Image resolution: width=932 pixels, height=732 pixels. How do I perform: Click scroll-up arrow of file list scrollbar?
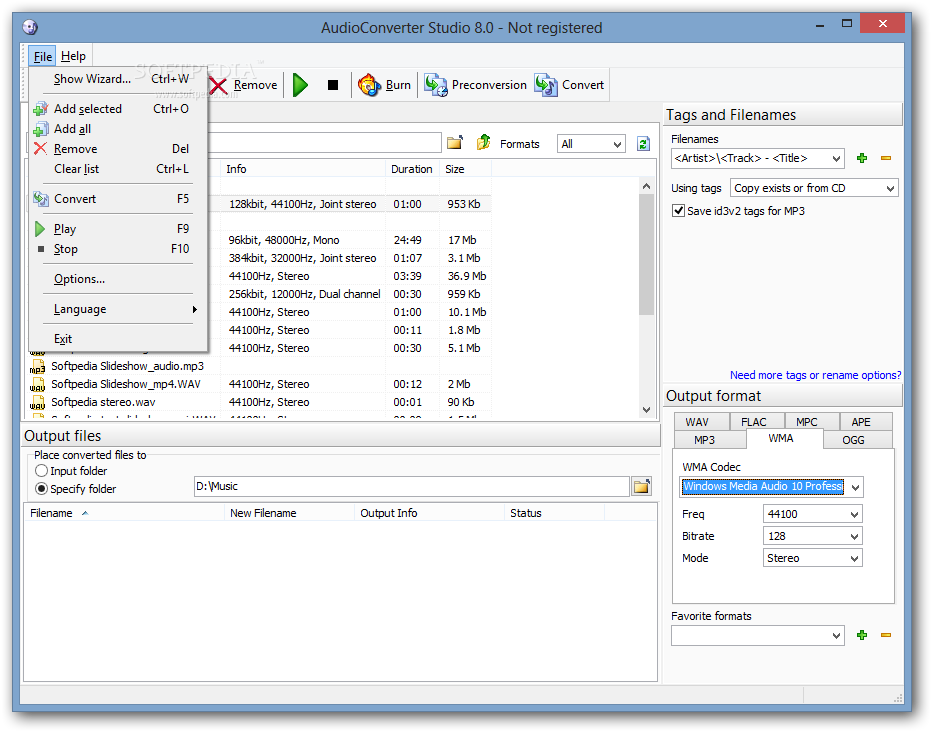point(647,186)
